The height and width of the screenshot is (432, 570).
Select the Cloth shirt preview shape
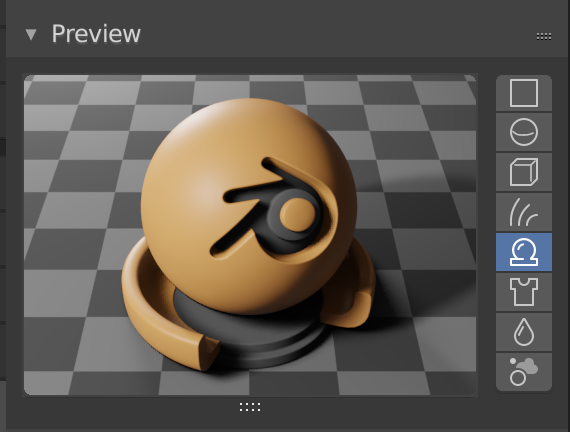tap(524, 292)
